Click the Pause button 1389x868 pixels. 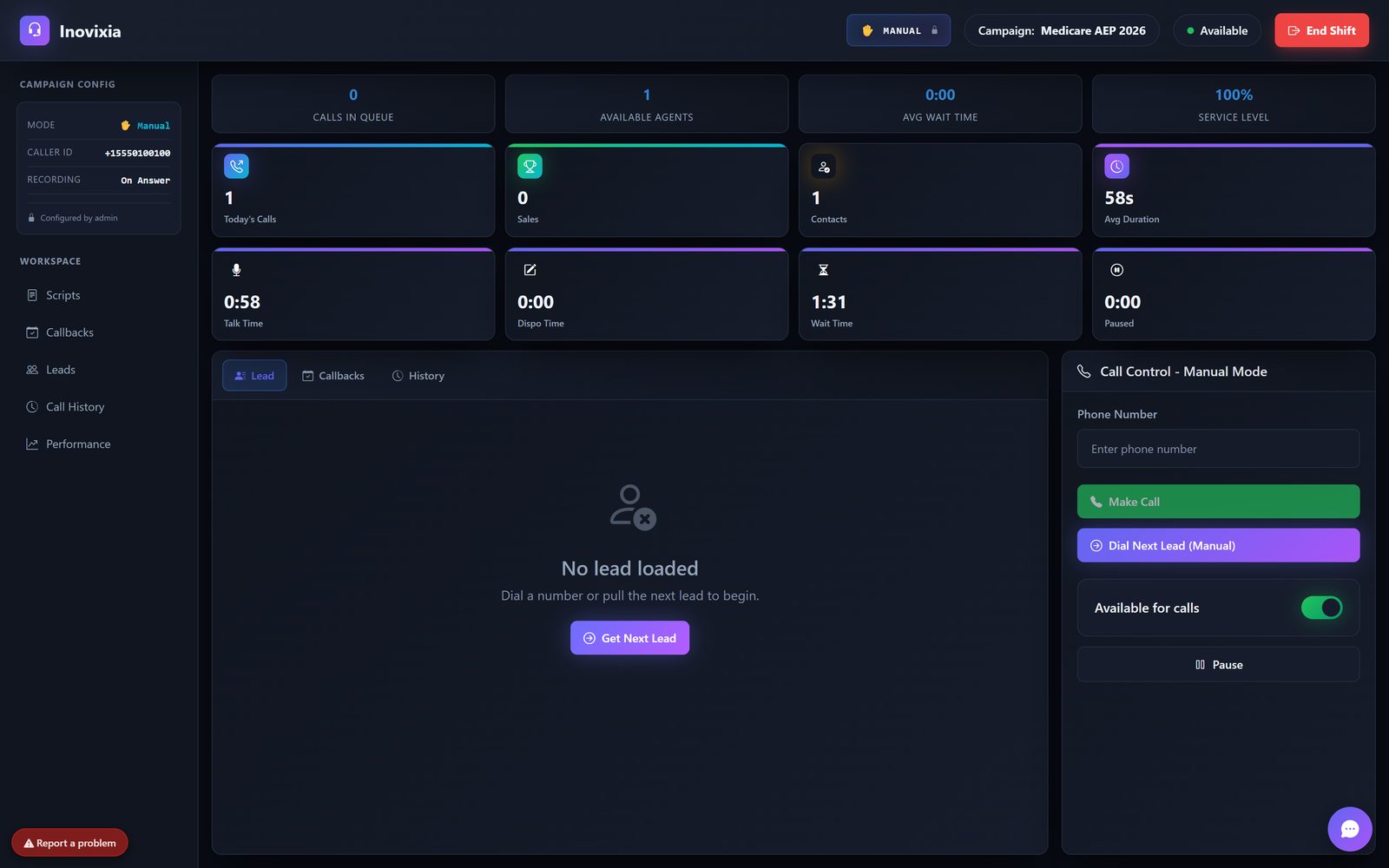click(1218, 665)
